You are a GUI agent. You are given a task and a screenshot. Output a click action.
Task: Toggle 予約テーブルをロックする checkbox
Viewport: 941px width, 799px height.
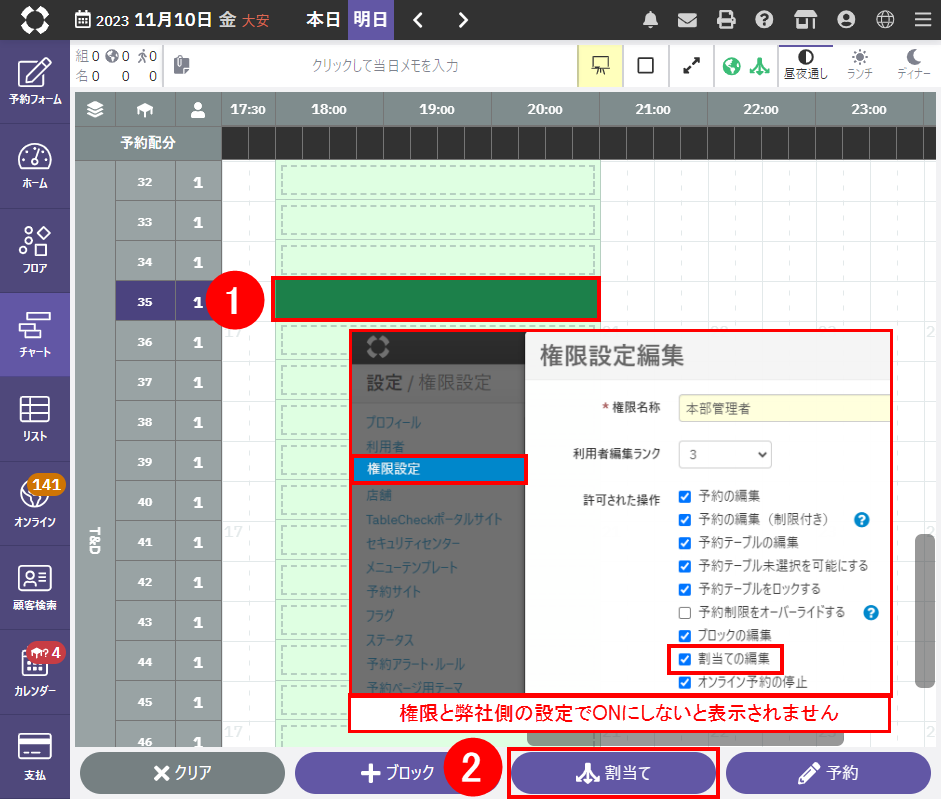coord(685,589)
